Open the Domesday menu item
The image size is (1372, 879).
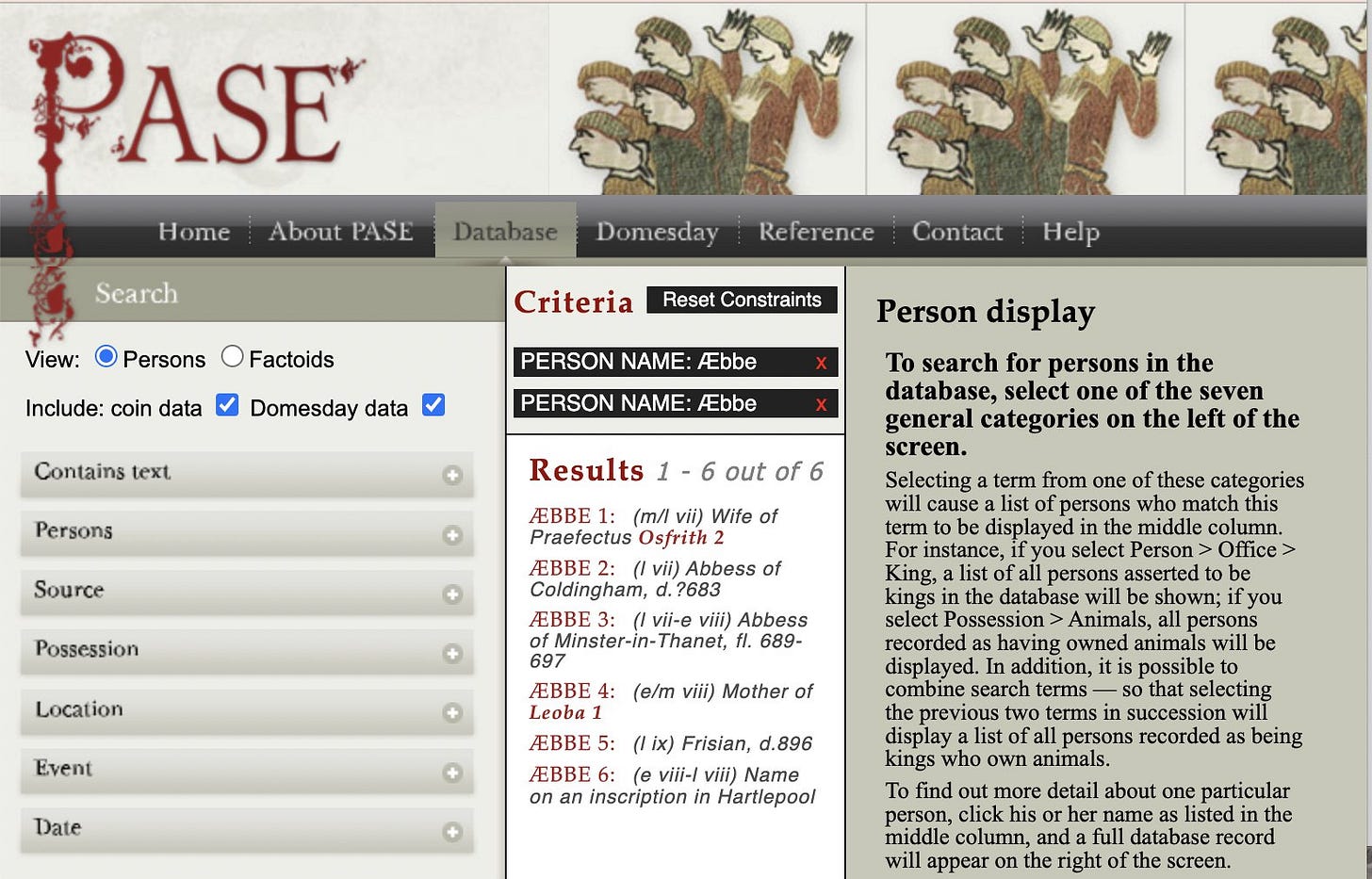click(x=657, y=232)
